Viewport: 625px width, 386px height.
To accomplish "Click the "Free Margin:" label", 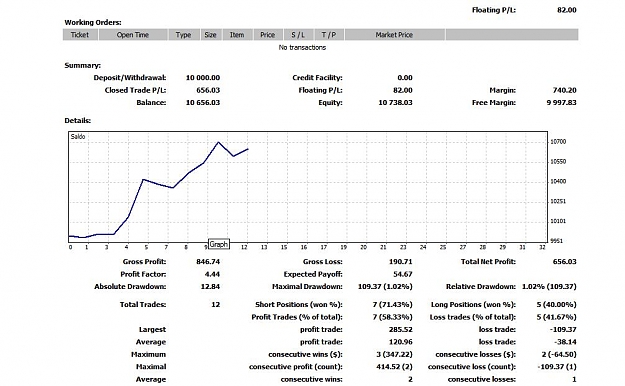I will click(494, 102).
